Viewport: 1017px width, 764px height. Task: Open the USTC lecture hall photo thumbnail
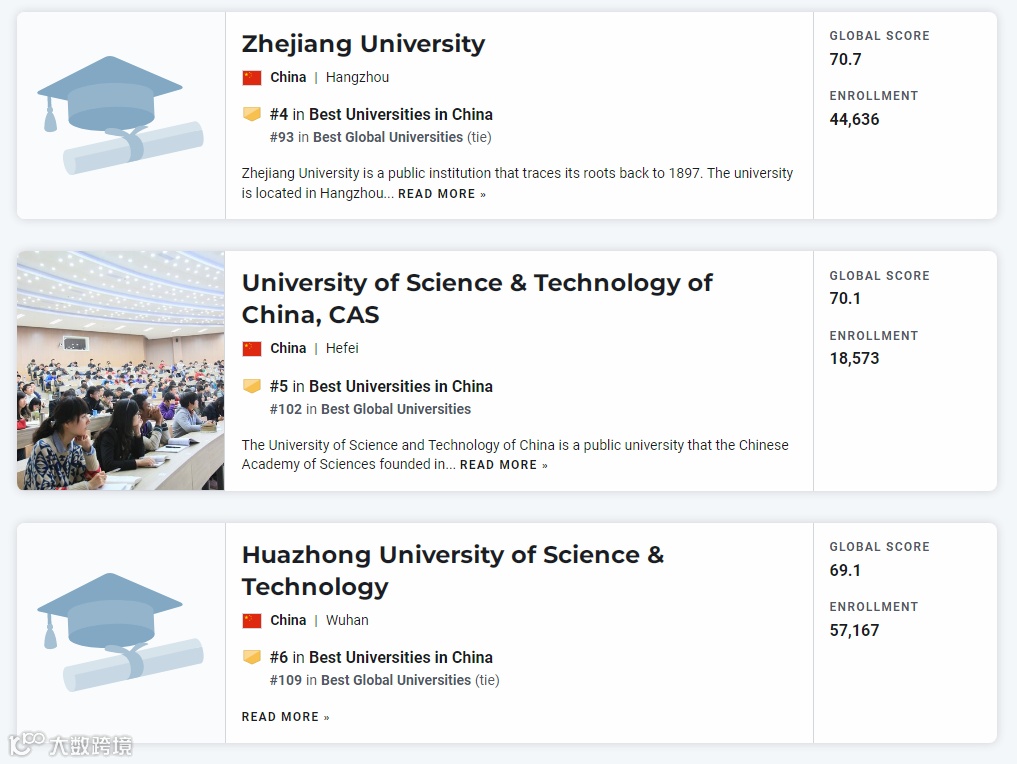(x=120, y=370)
